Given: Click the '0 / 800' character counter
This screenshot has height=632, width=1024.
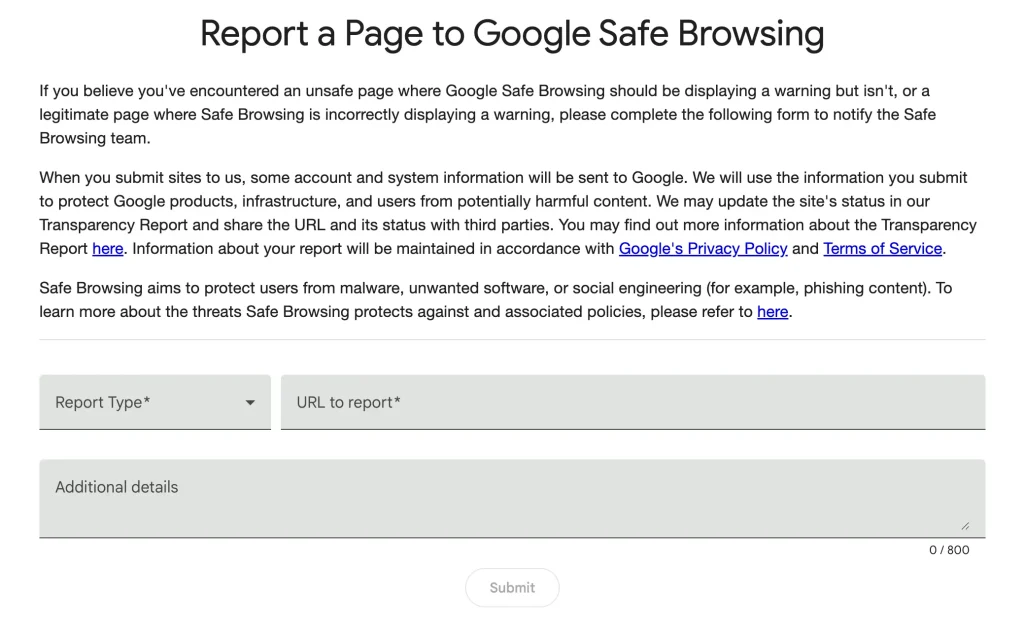Looking at the screenshot, I should coord(949,550).
